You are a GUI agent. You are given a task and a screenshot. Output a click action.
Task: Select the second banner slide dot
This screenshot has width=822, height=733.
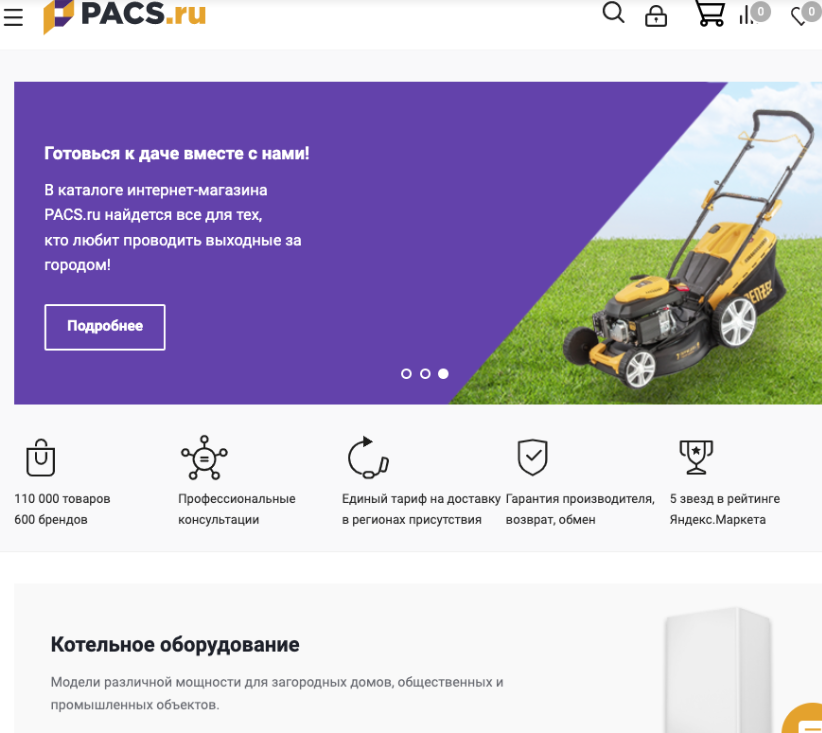point(425,374)
